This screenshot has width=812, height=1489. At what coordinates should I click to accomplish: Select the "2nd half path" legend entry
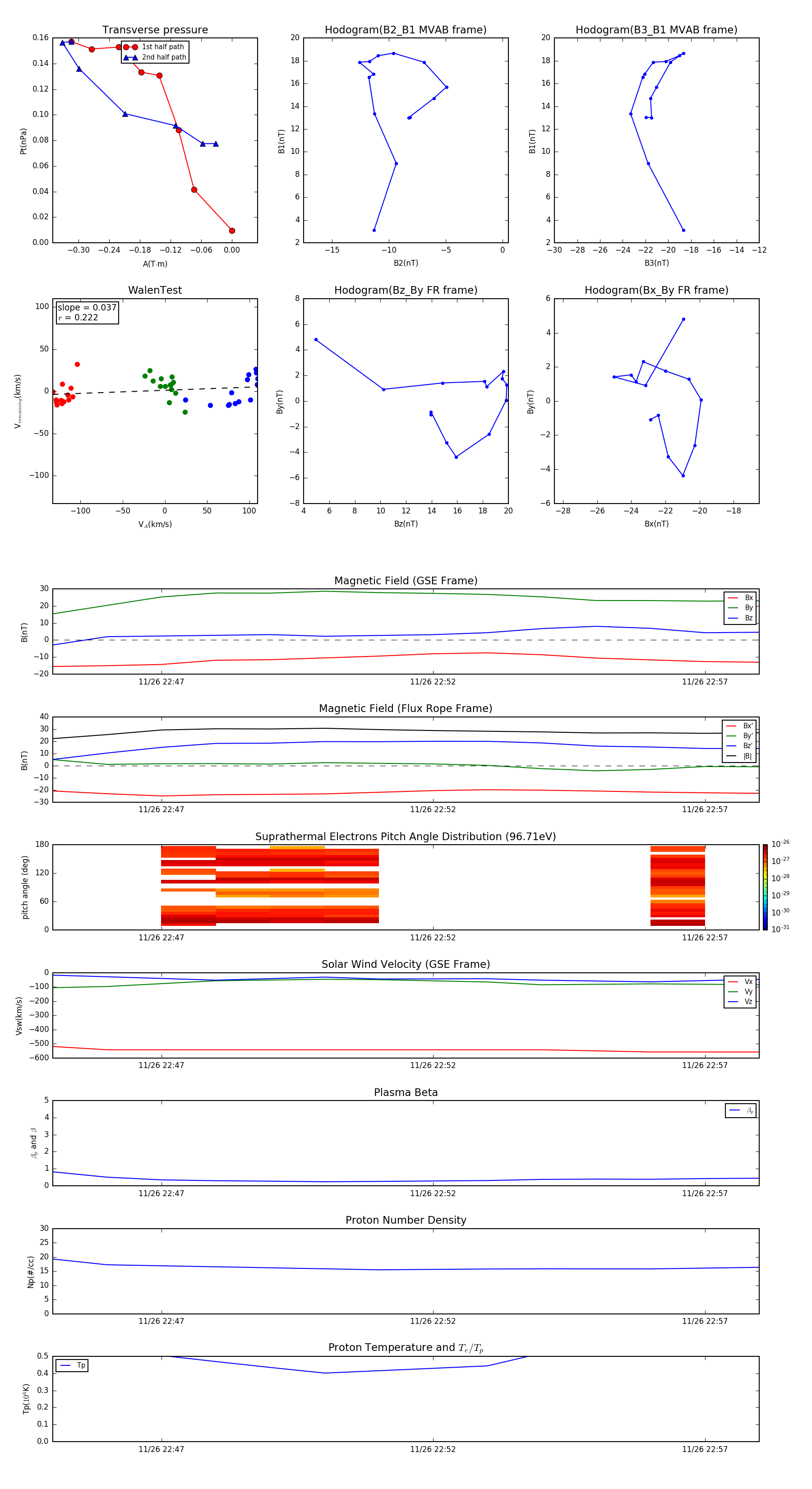pyautogui.click(x=156, y=57)
